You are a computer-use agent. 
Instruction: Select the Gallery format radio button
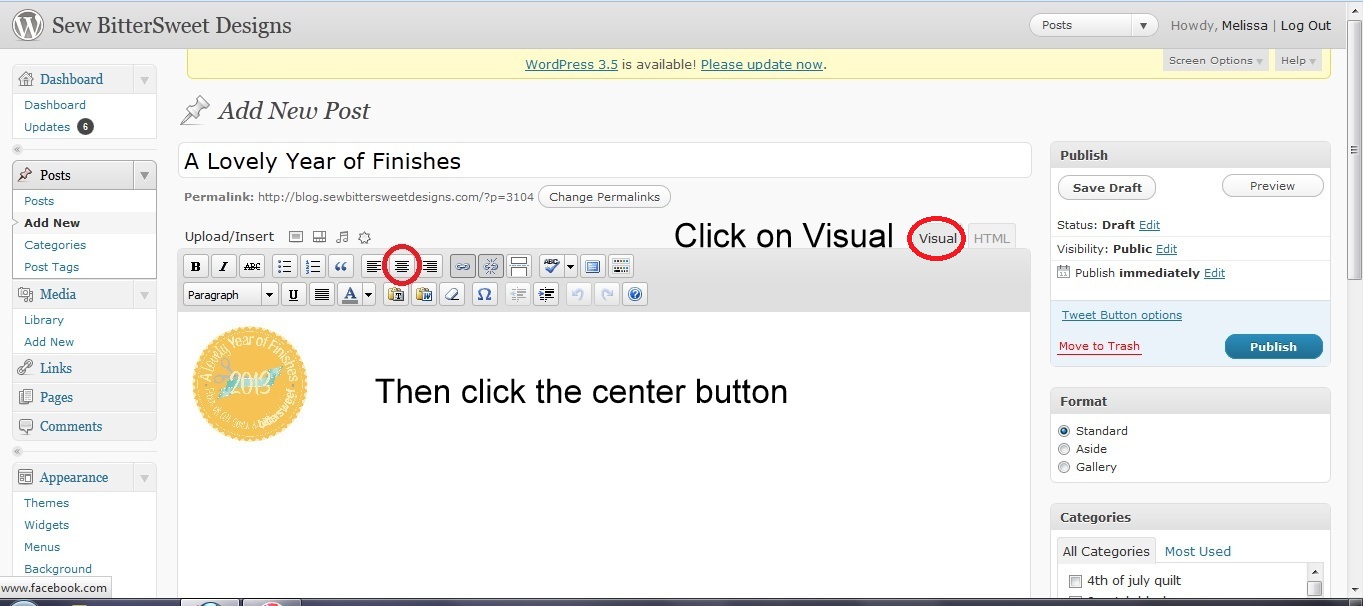pos(1064,467)
